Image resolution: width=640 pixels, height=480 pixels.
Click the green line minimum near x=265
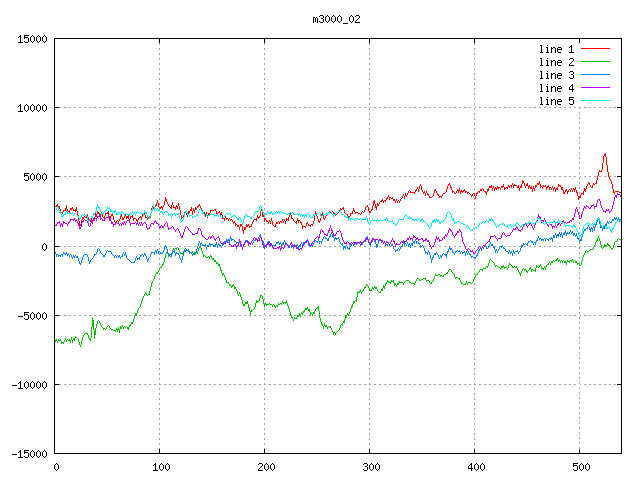coord(335,333)
